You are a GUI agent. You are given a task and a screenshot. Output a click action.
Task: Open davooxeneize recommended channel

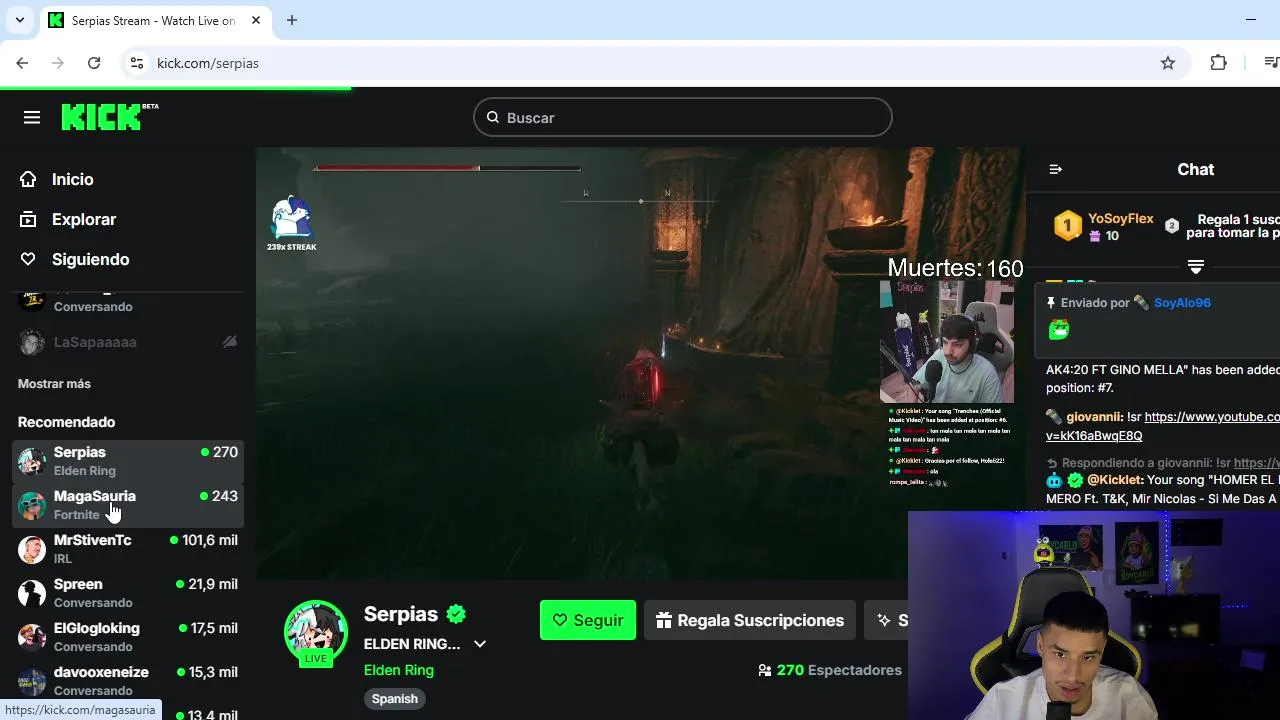pos(128,681)
